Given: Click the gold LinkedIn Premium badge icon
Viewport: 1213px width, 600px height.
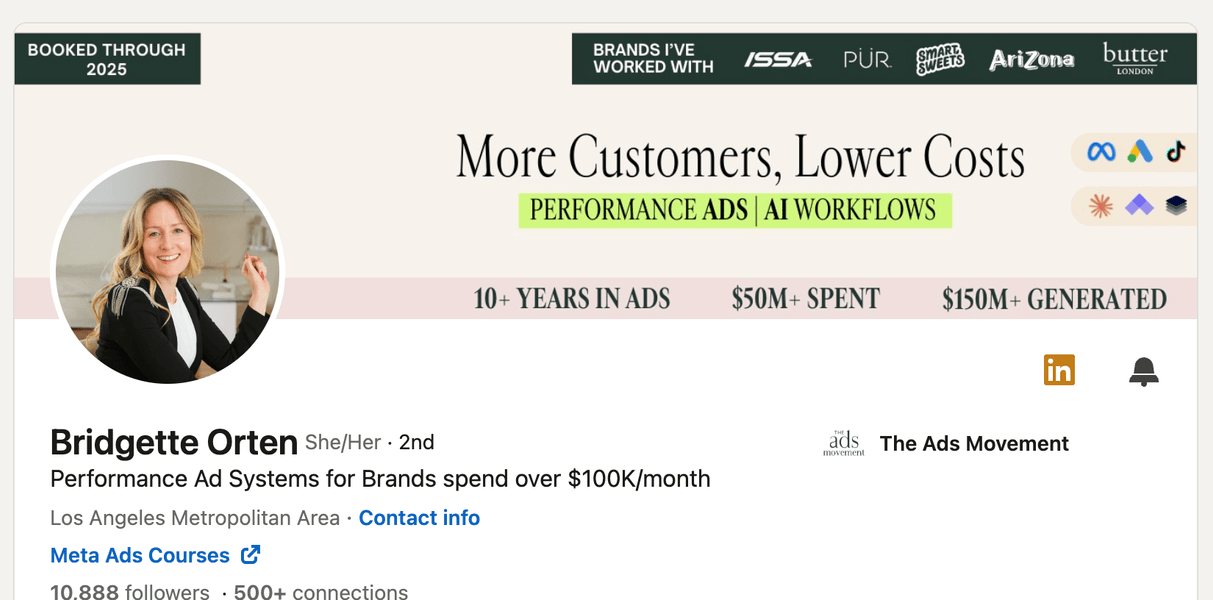Looking at the screenshot, I should (x=1059, y=370).
